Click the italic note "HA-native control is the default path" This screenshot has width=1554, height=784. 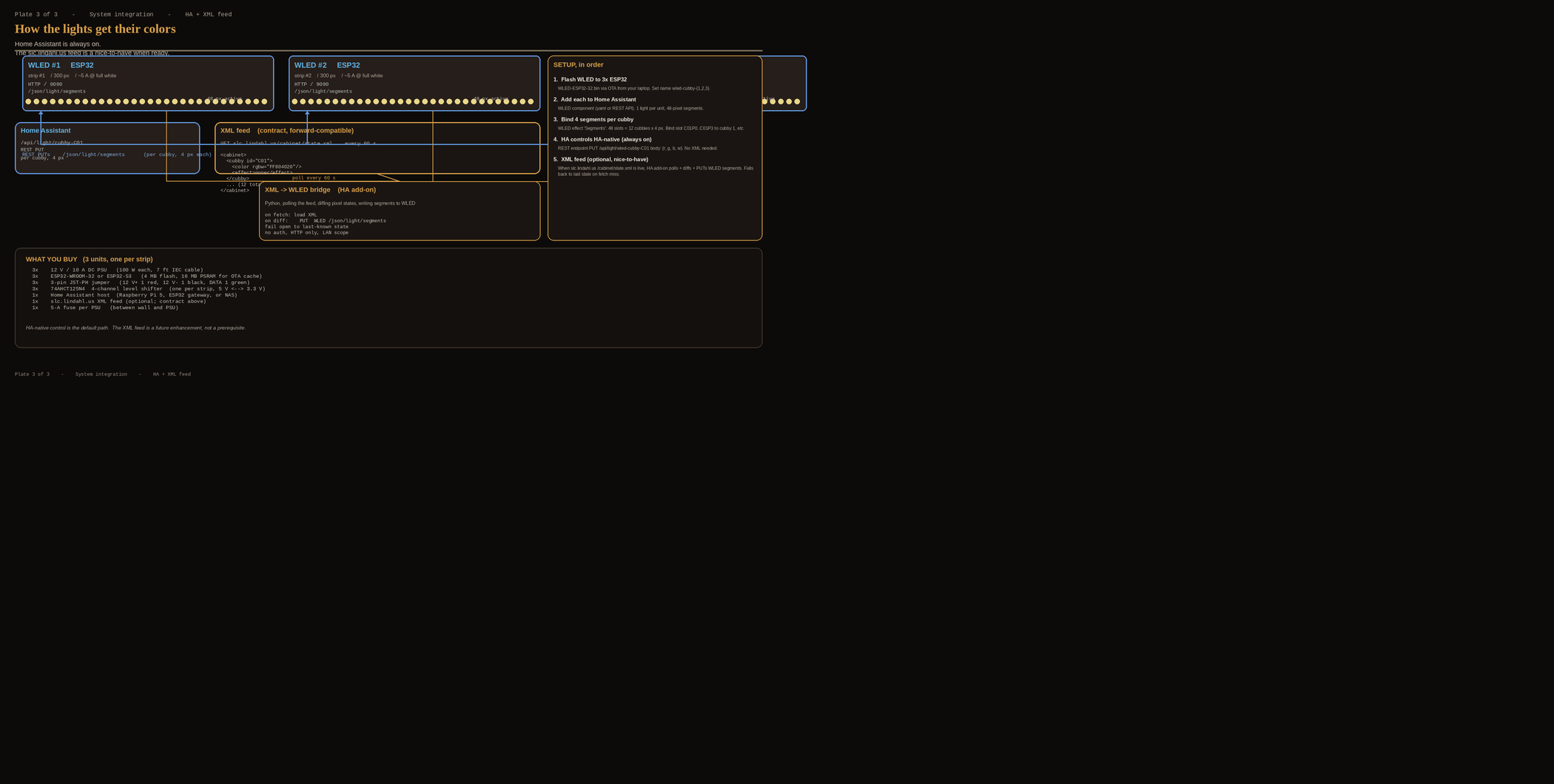point(136,328)
